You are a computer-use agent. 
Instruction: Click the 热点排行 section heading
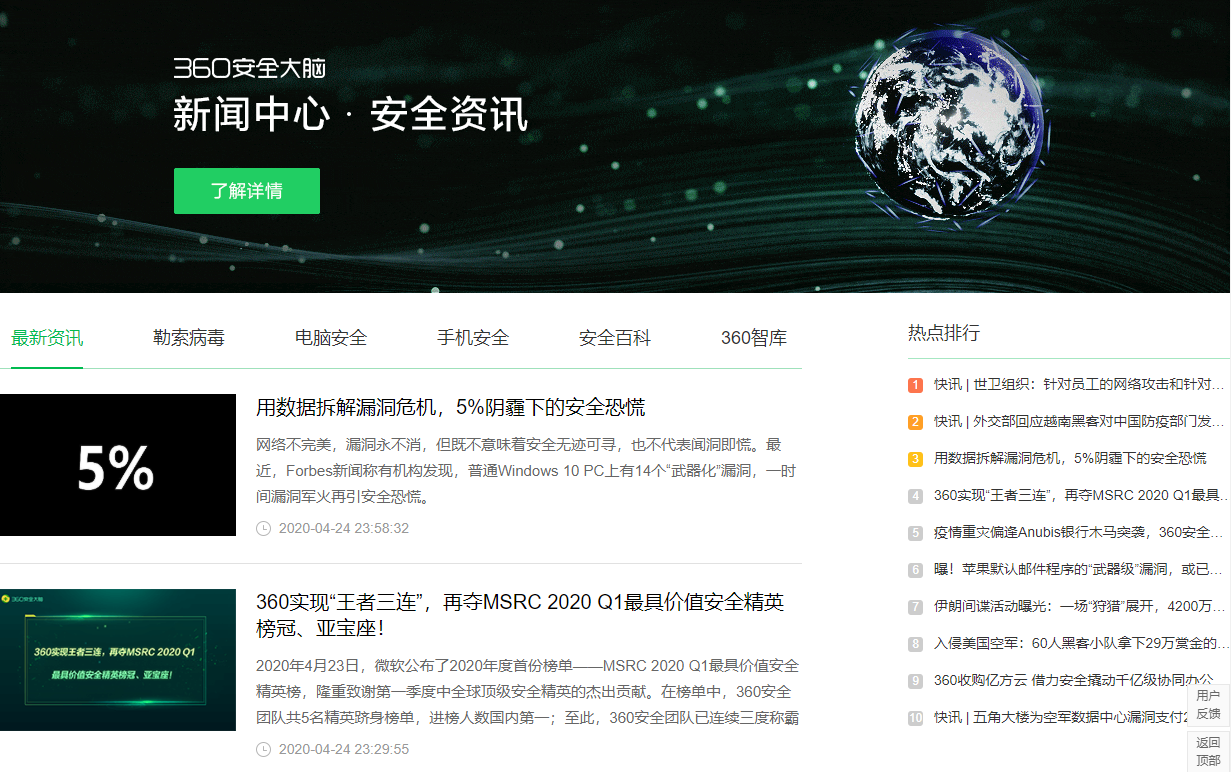(944, 333)
